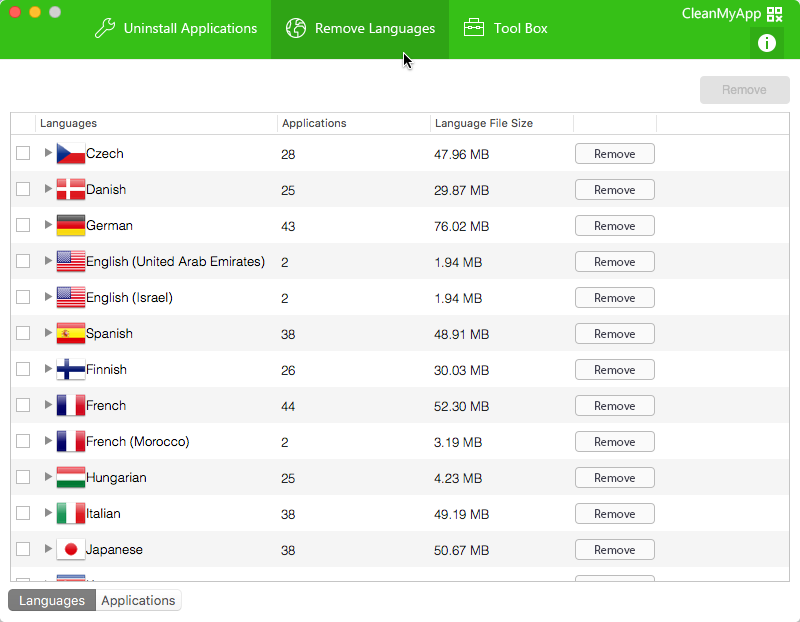Check the box next to Italian
Viewport: 800px width, 622px height.
click(23, 514)
